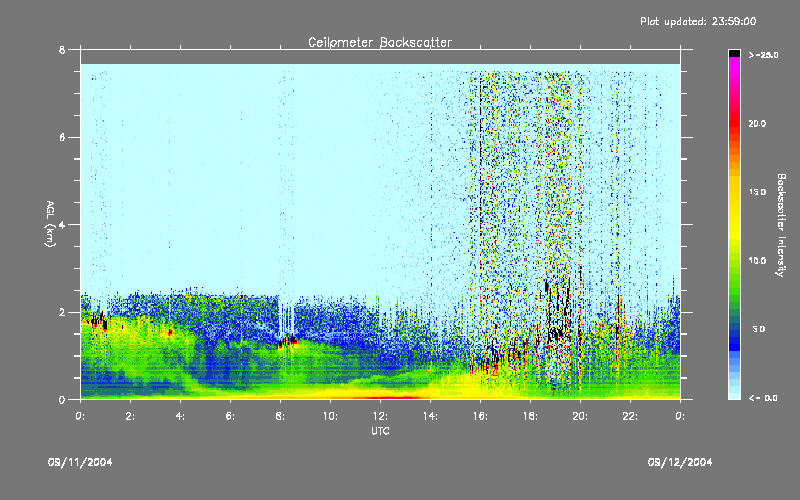Click the "5.0" colorbar label
This screenshot has height=500, width=800.
point(759,329)
